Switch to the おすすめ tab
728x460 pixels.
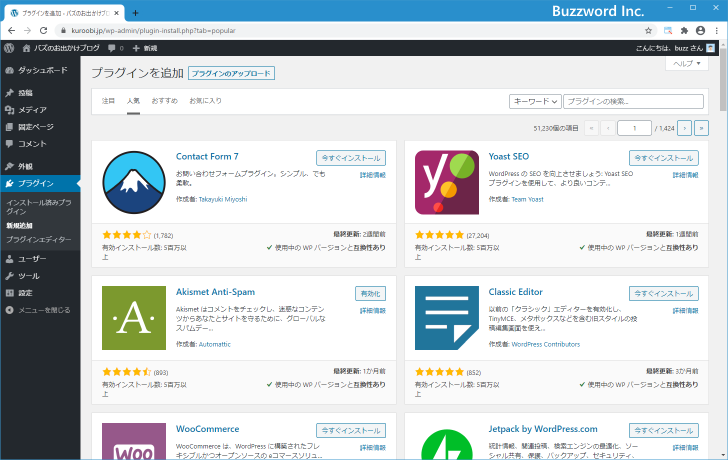point(165,101)
